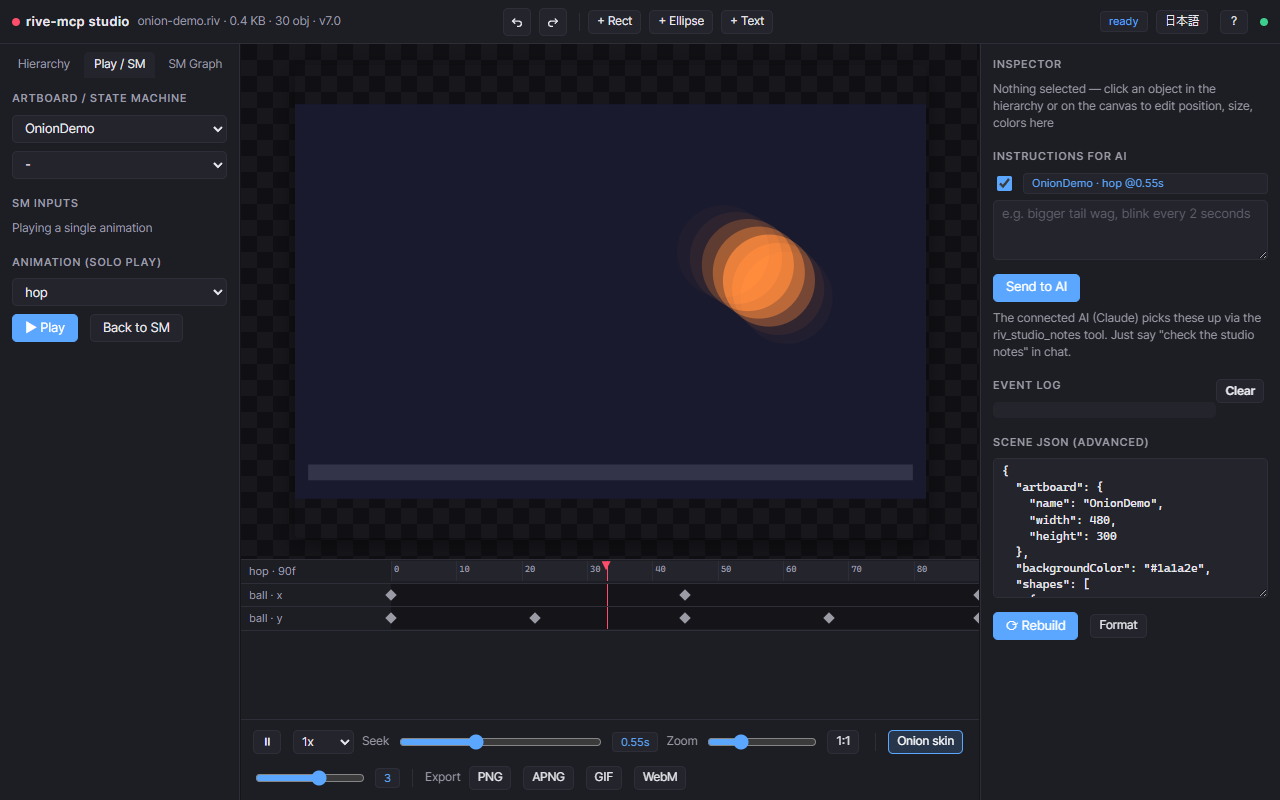Click the hop · 90f timeline label

(273, 571)
